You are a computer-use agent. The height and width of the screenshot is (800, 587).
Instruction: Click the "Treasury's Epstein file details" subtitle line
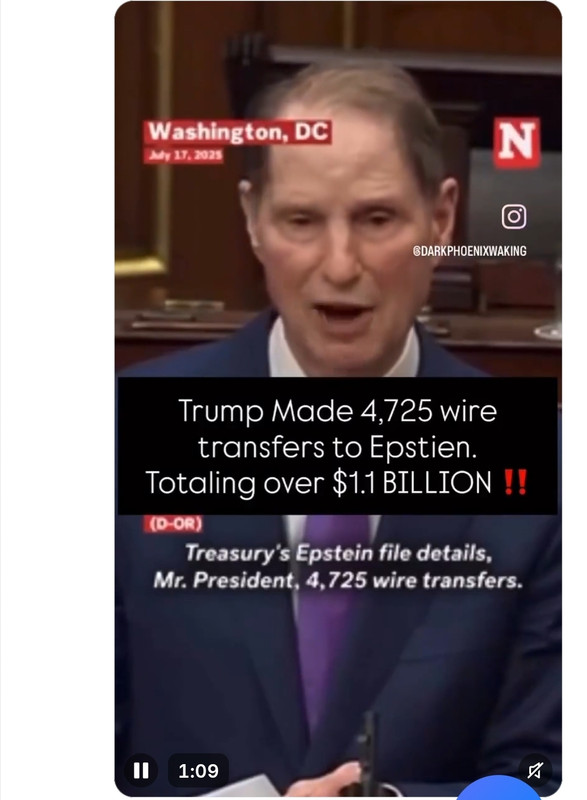click(x=338, y=554)
